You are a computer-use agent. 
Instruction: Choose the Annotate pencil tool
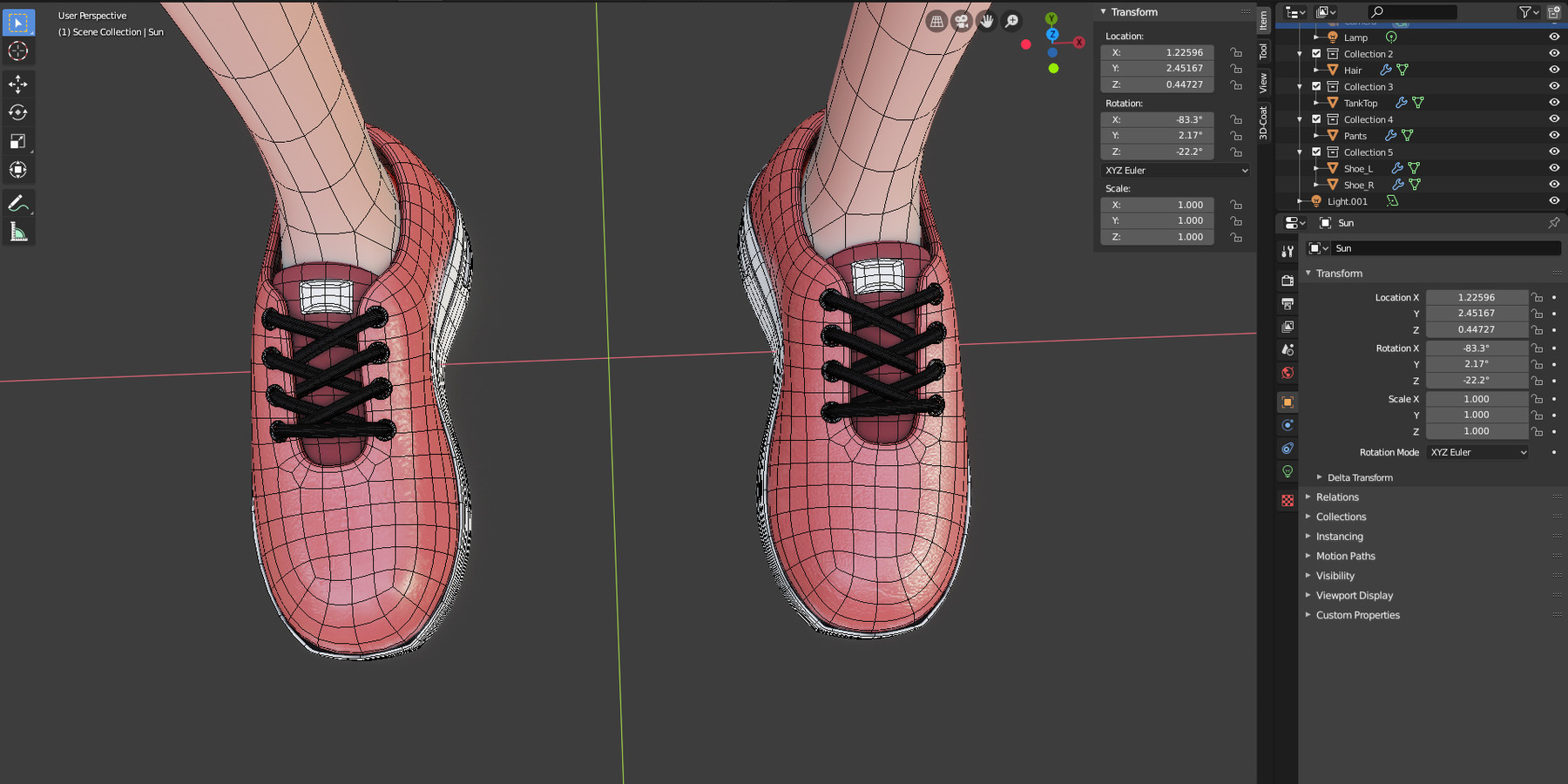coord(17,204)
